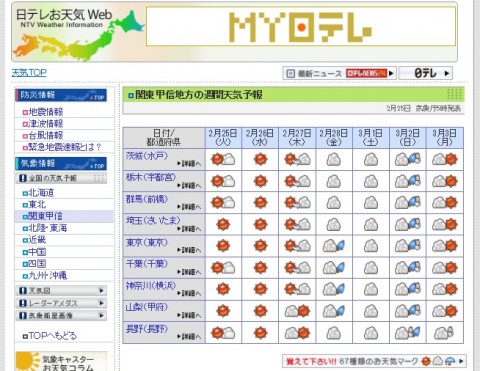
Task: Click 神奈川 Mar 1 cloudy icon
Action: [371, 289]
